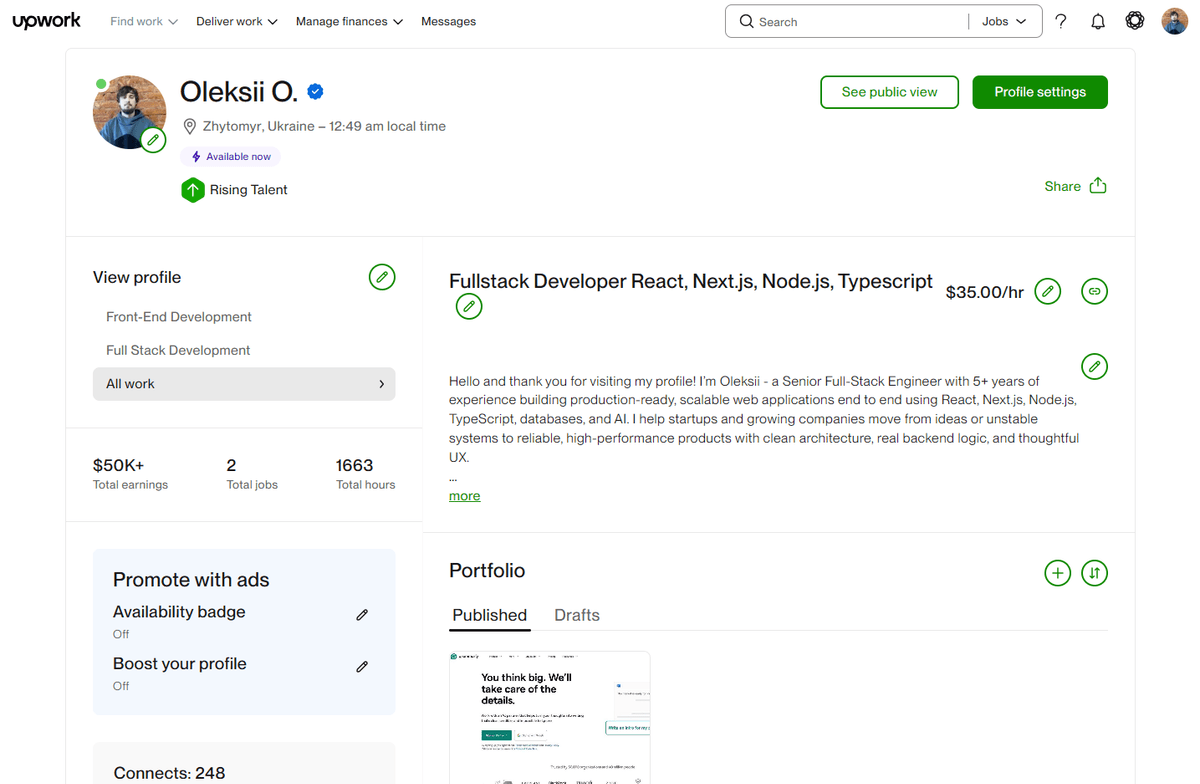The height and width of the screenshot is (784, 1200).
Task: Switch to the Drafts tab
Action: click(576, 615)
